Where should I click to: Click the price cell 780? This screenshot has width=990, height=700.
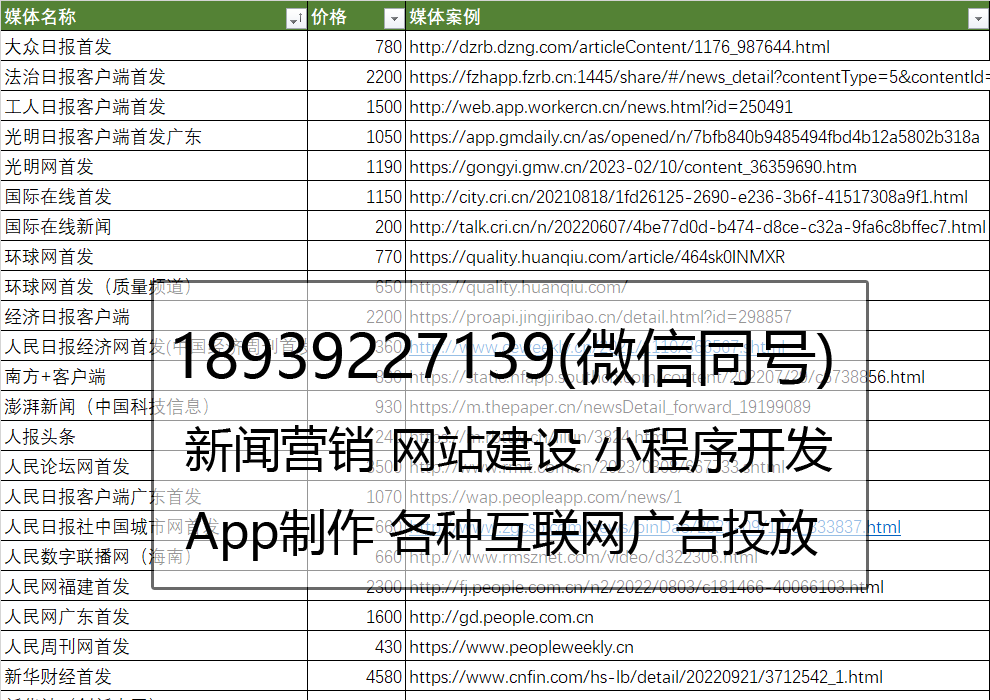pos(356,46)
